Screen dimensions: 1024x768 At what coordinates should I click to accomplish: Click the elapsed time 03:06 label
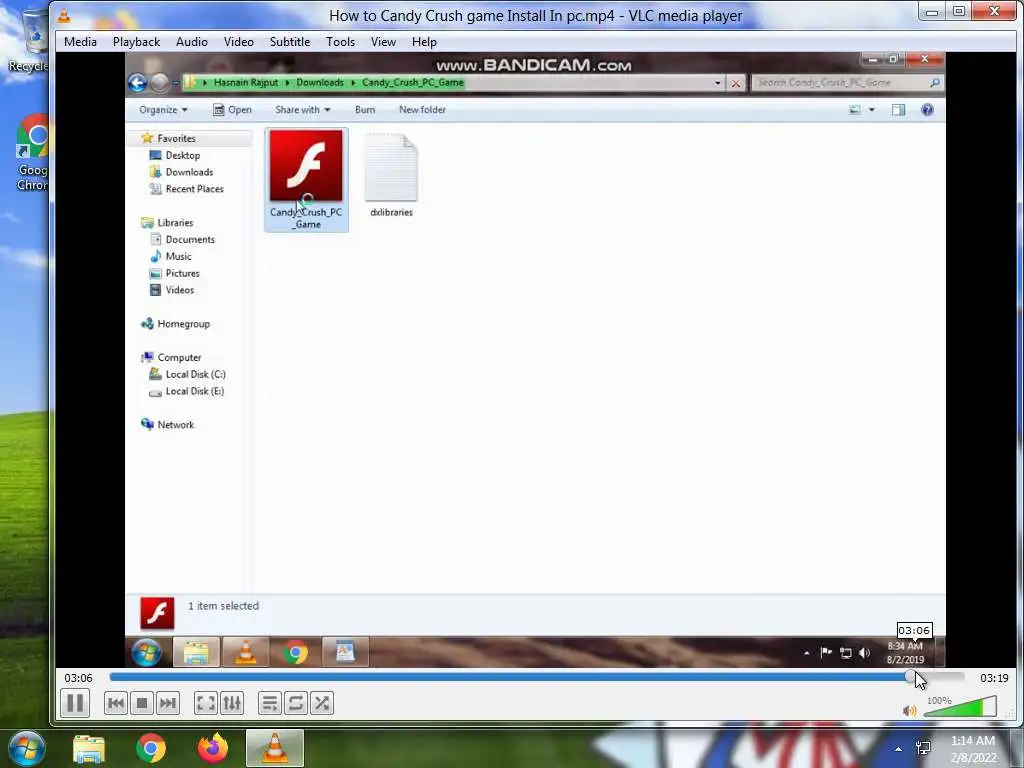click(x=78, y=678)
